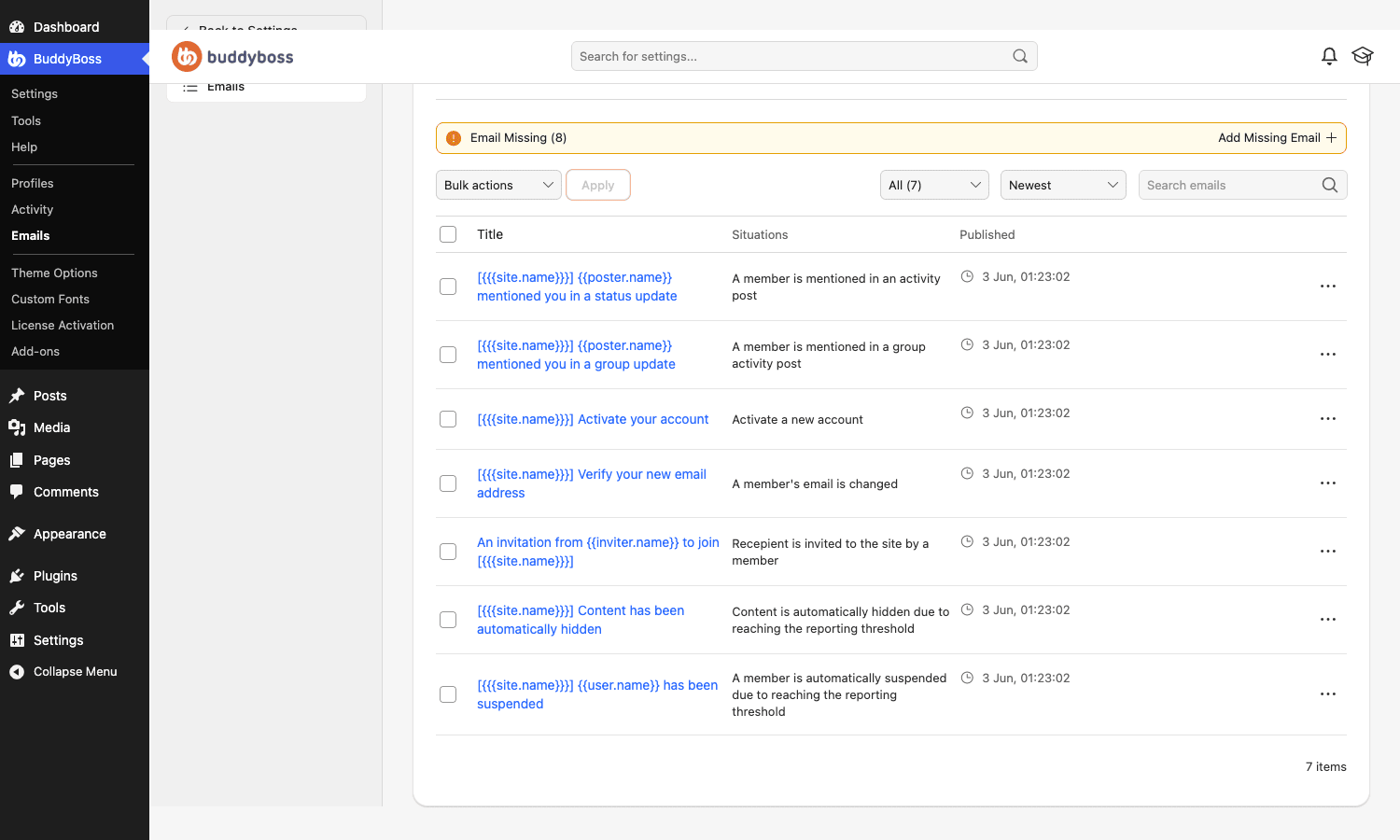Viewport: 1400px width, 840px height.
Task: Open the 'Activate your account' email link
Action: coord(593,419)
